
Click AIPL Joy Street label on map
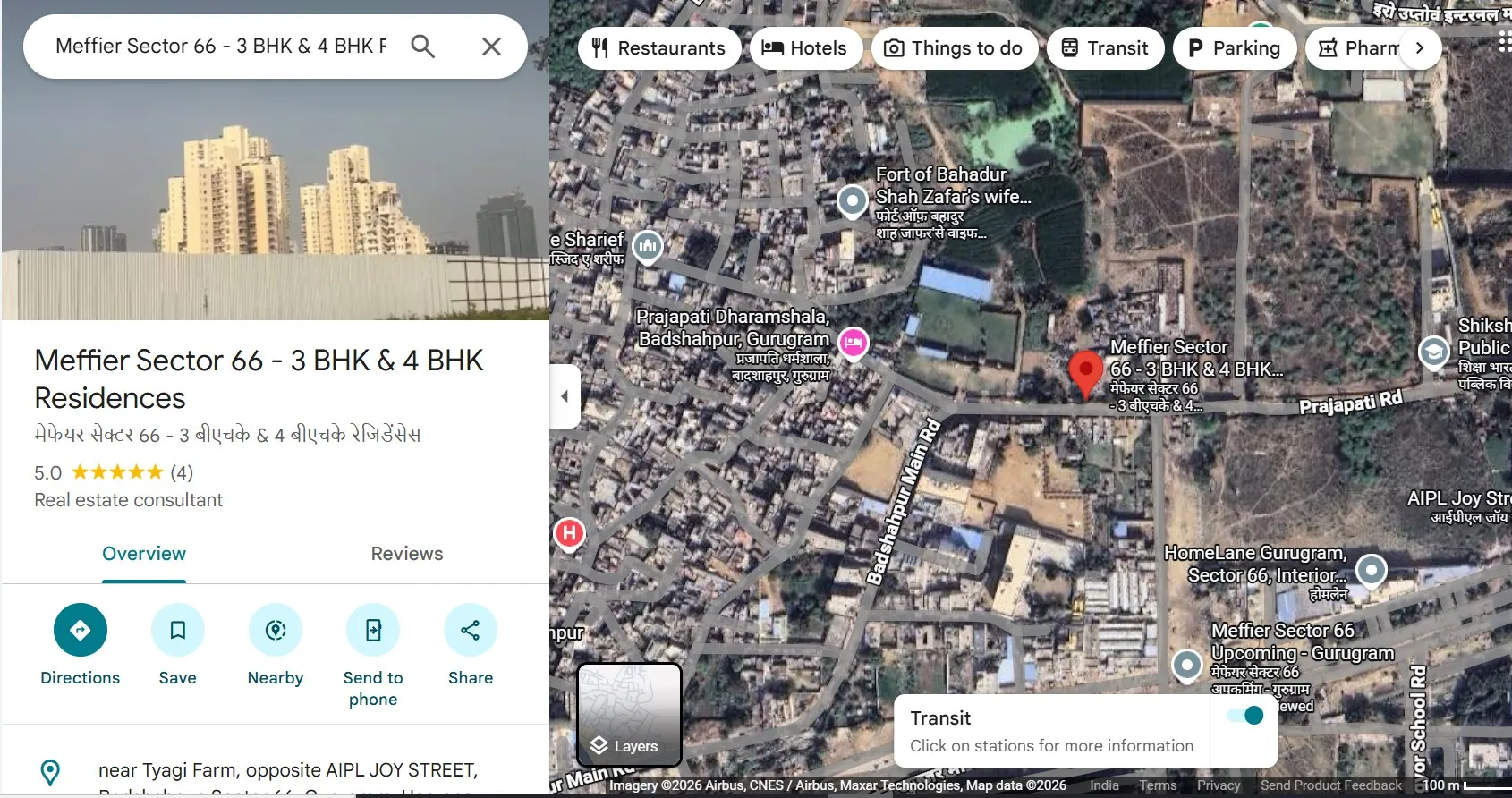1458,498
